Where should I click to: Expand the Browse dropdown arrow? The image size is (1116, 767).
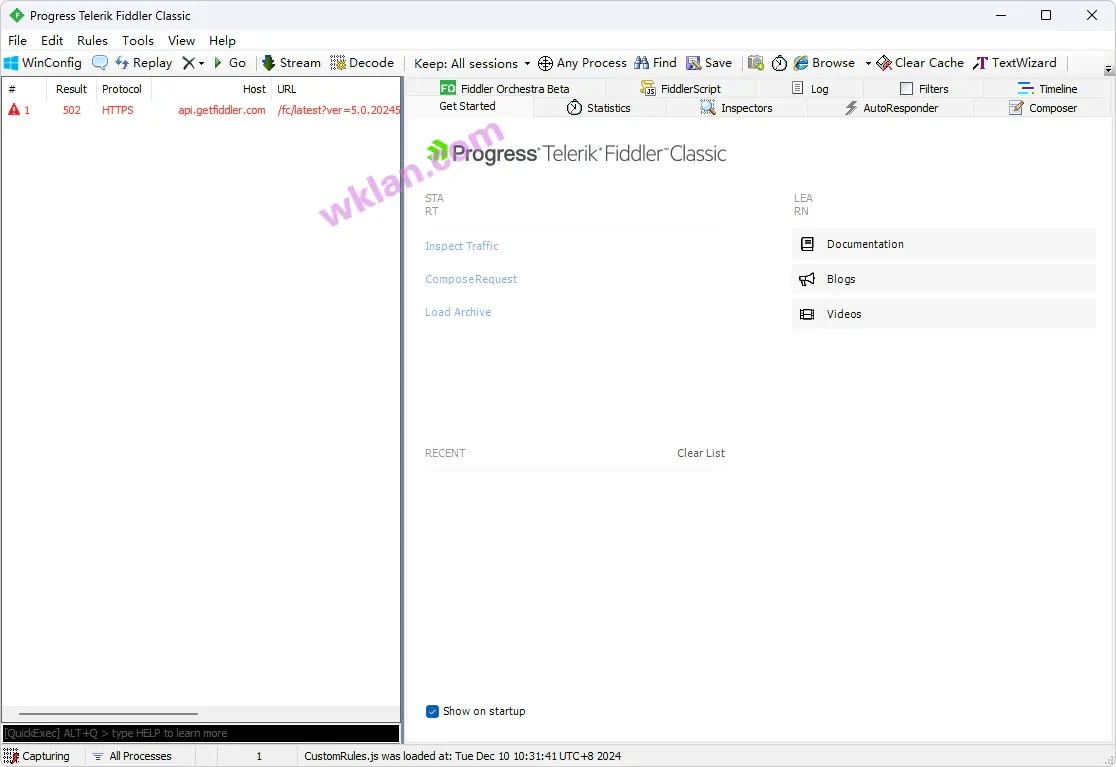coord(868,63)
